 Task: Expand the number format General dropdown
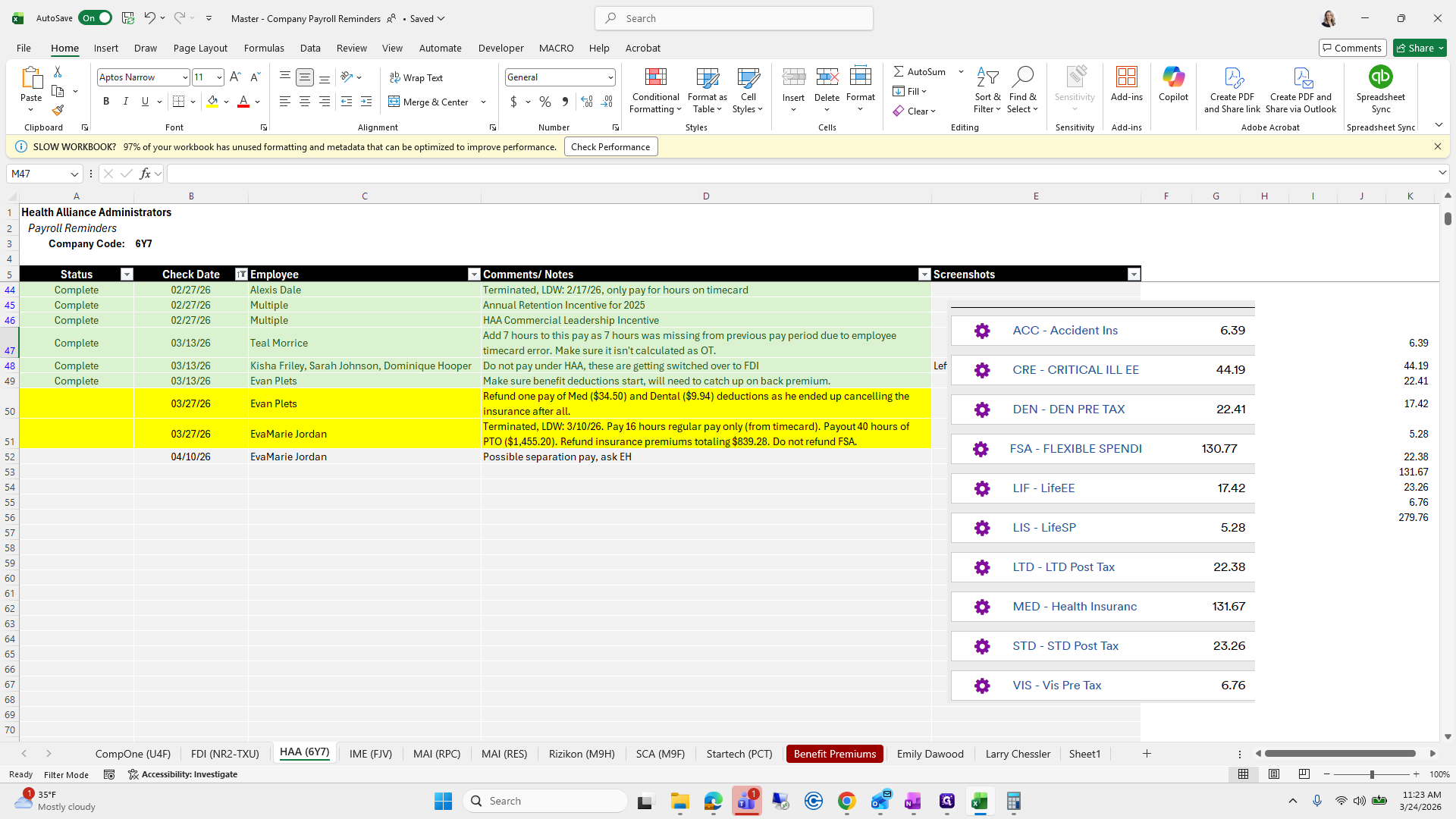(x=610, y=77)
